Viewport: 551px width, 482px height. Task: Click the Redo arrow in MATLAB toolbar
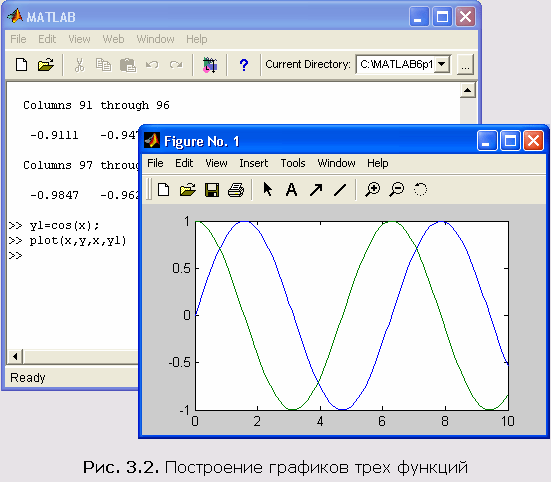click(176, 65)
